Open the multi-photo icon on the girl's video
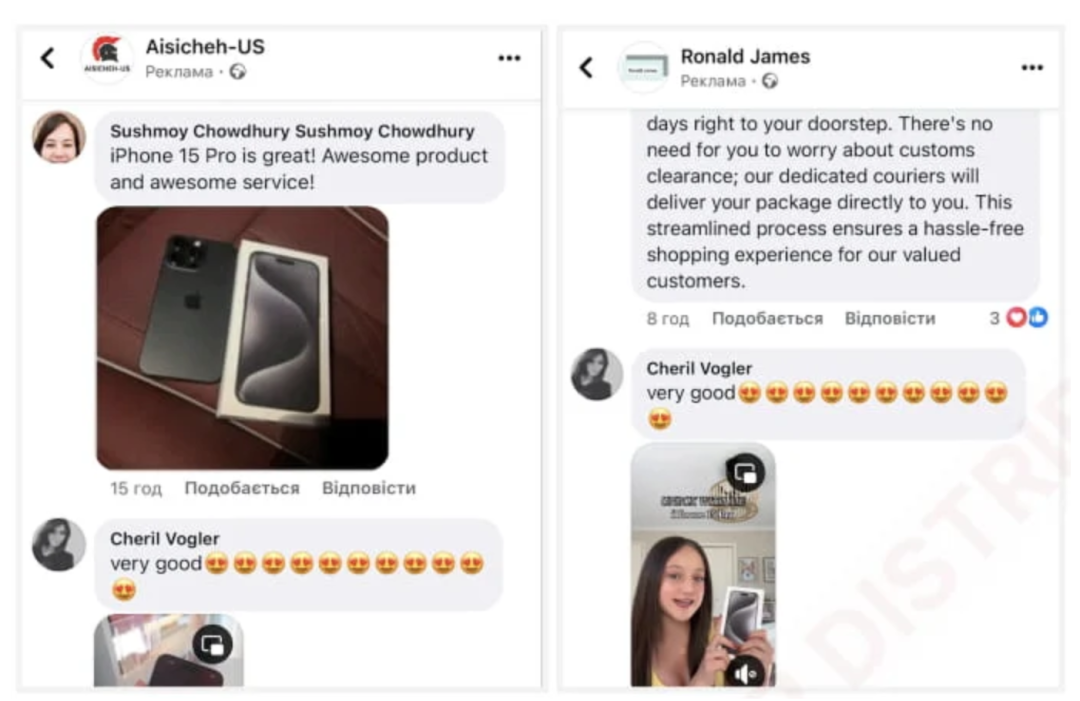Image resolution: width=1080 pixels, height=701 pixels. point(745,473)
